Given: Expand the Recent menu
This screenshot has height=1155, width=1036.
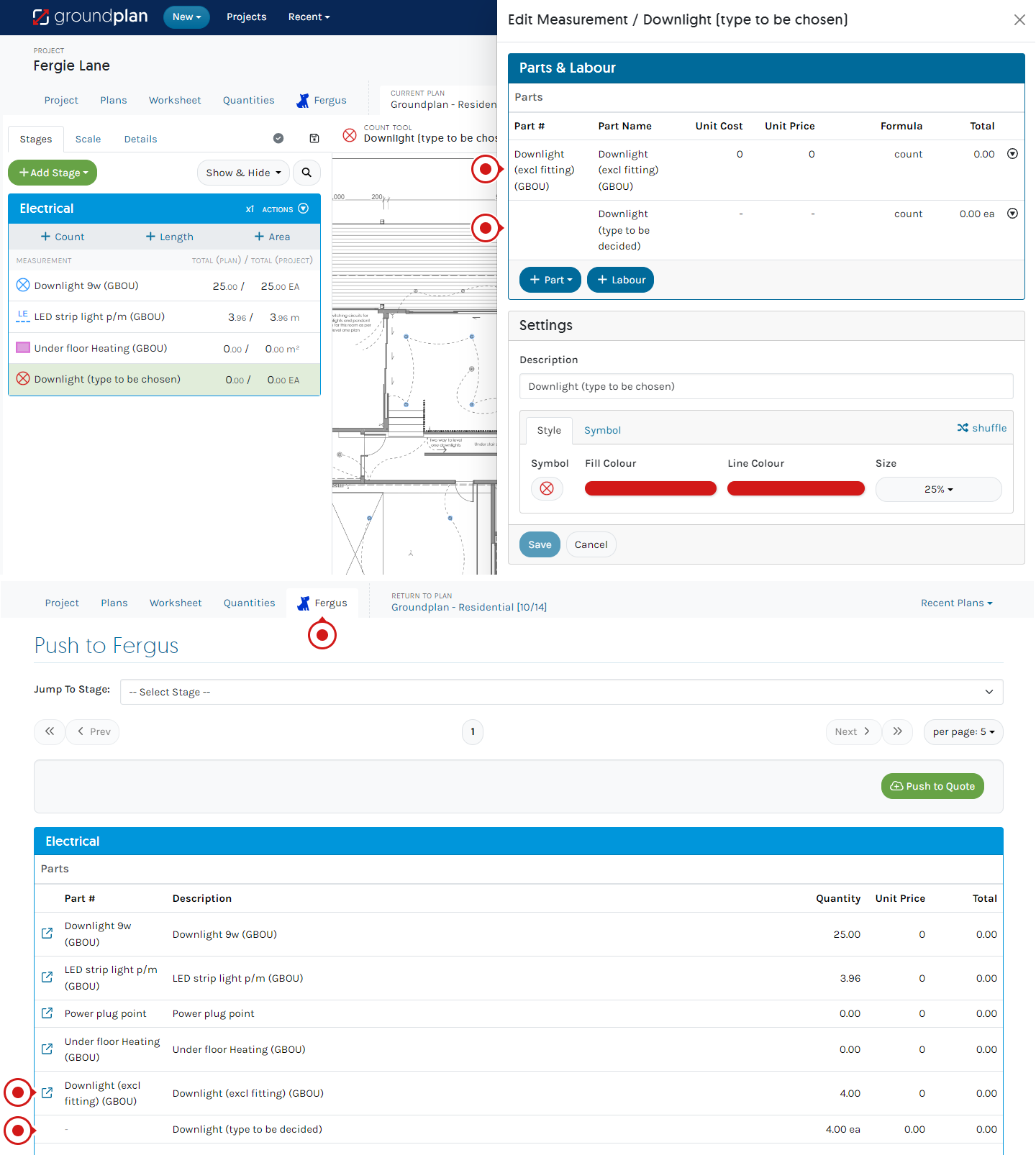Looking at the screenshot, I should 309,17.
